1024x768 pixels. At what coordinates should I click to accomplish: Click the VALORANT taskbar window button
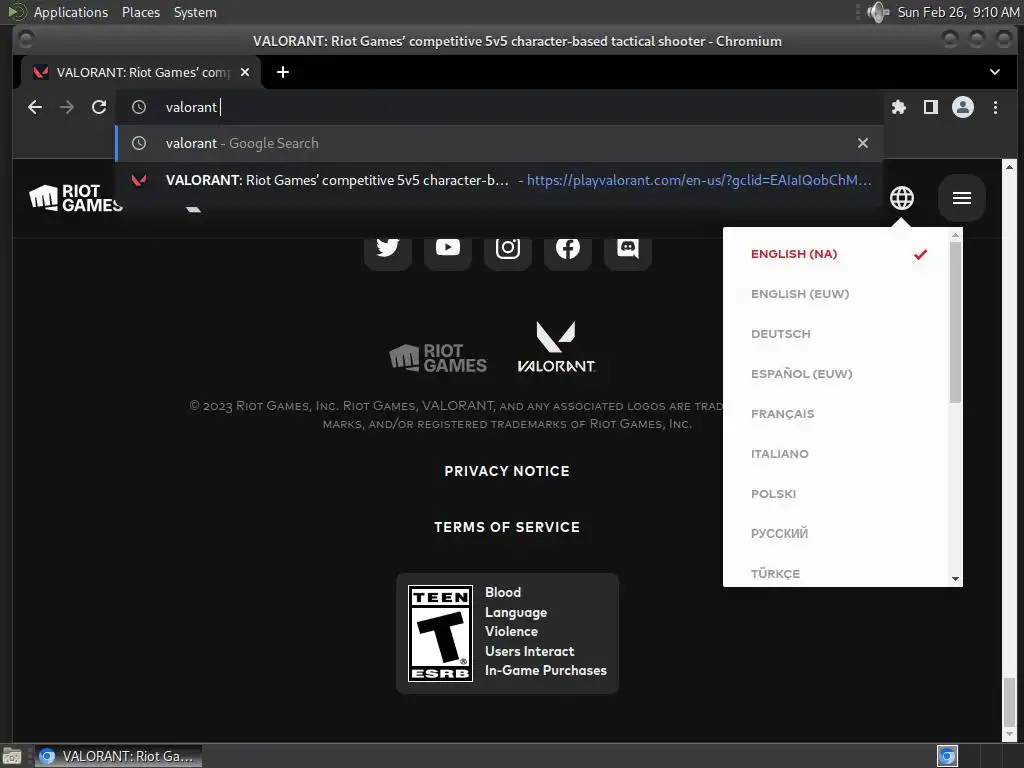118,756
